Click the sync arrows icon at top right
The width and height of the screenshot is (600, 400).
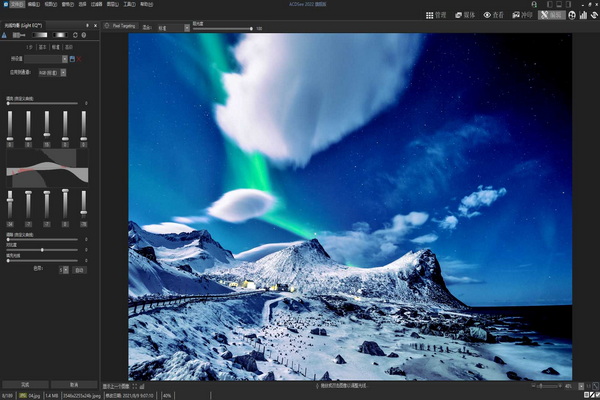click(x=595, y=15)
